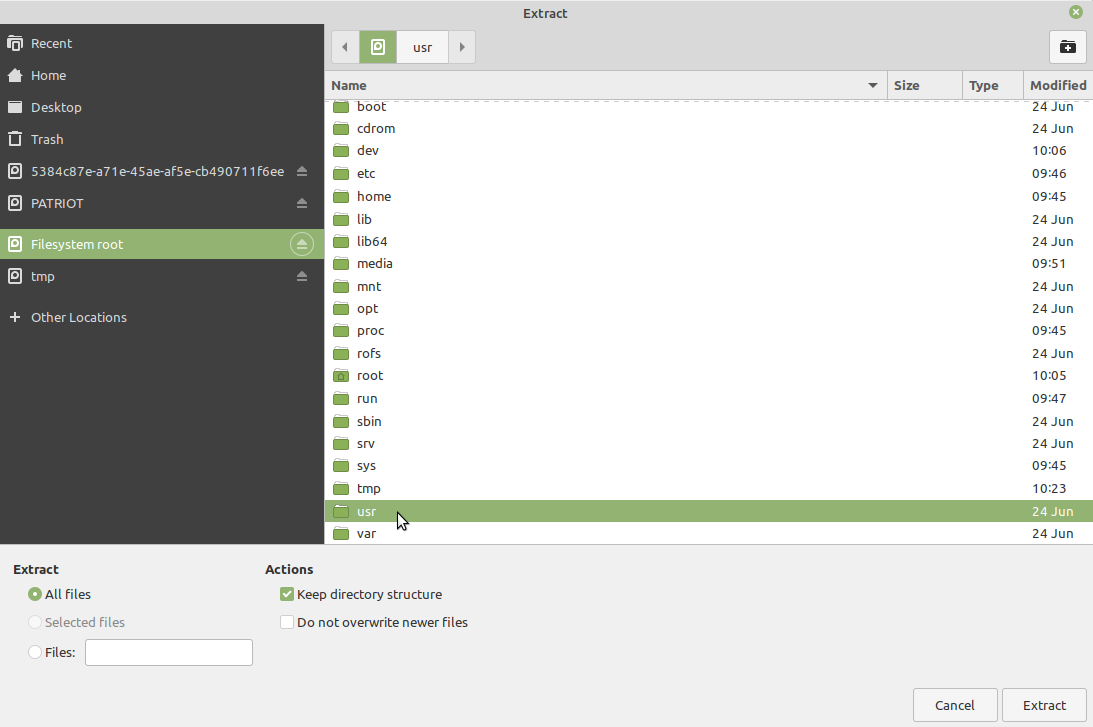Screen dimensions: 1093x727
Task: Uncheck Keep directory structure
Action: click(288, 594)
